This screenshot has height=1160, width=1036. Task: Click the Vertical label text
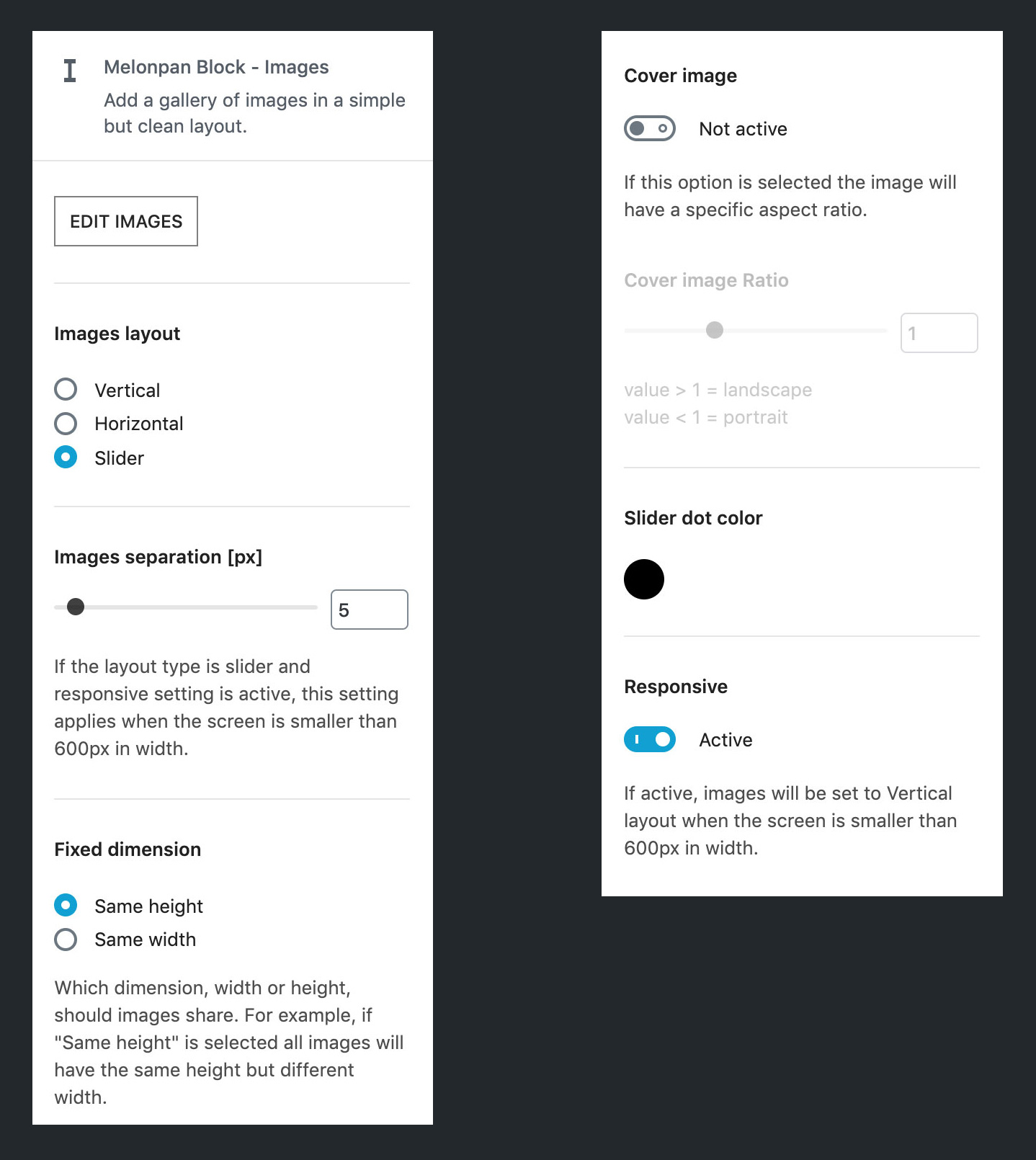click(x=128, y=391)
